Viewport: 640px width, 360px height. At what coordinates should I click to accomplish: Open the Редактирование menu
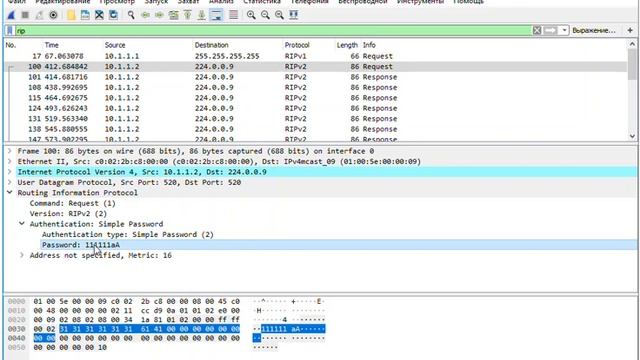coord(62,2)
